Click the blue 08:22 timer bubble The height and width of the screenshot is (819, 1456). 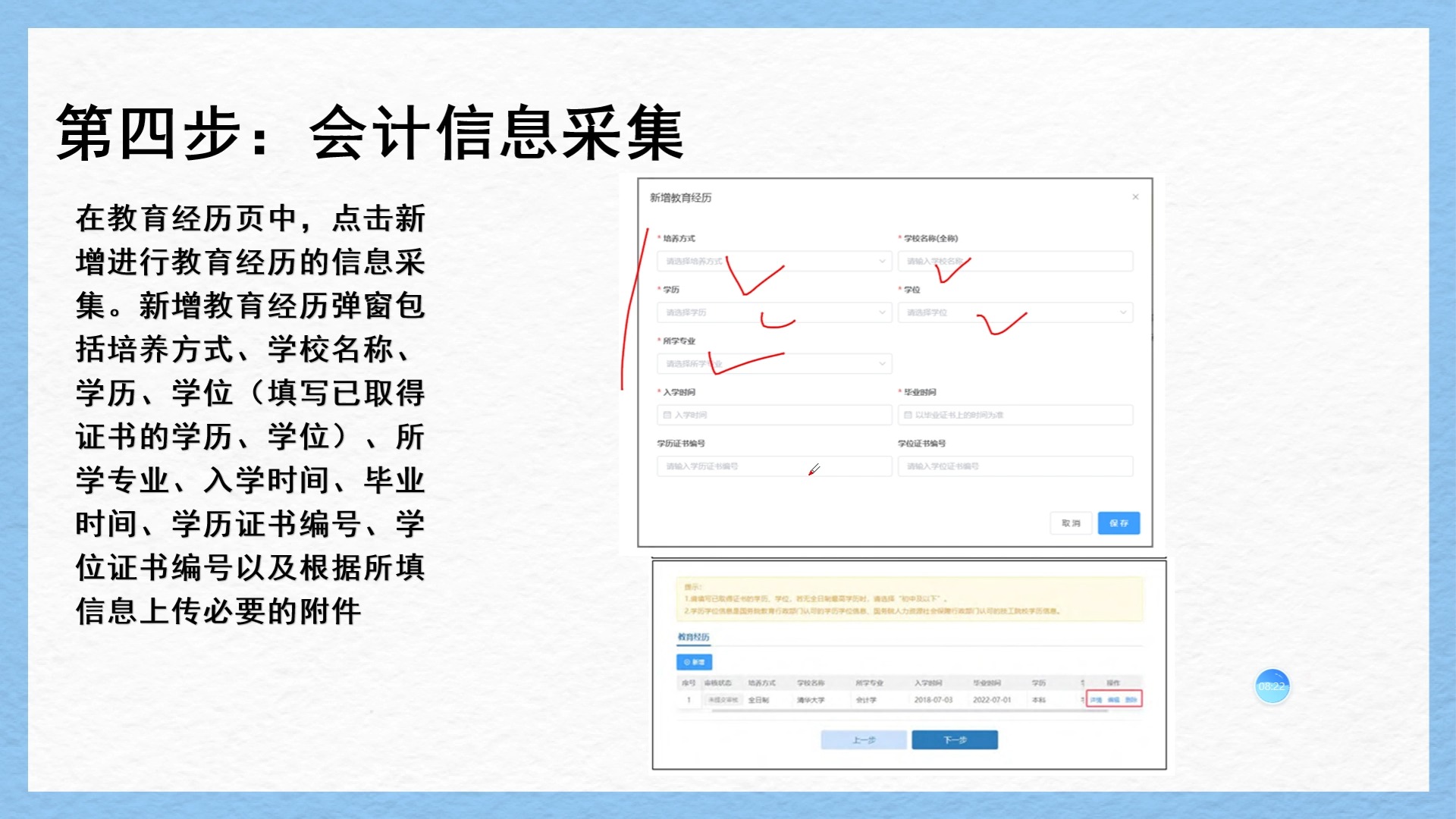(x=1272, y=686)
